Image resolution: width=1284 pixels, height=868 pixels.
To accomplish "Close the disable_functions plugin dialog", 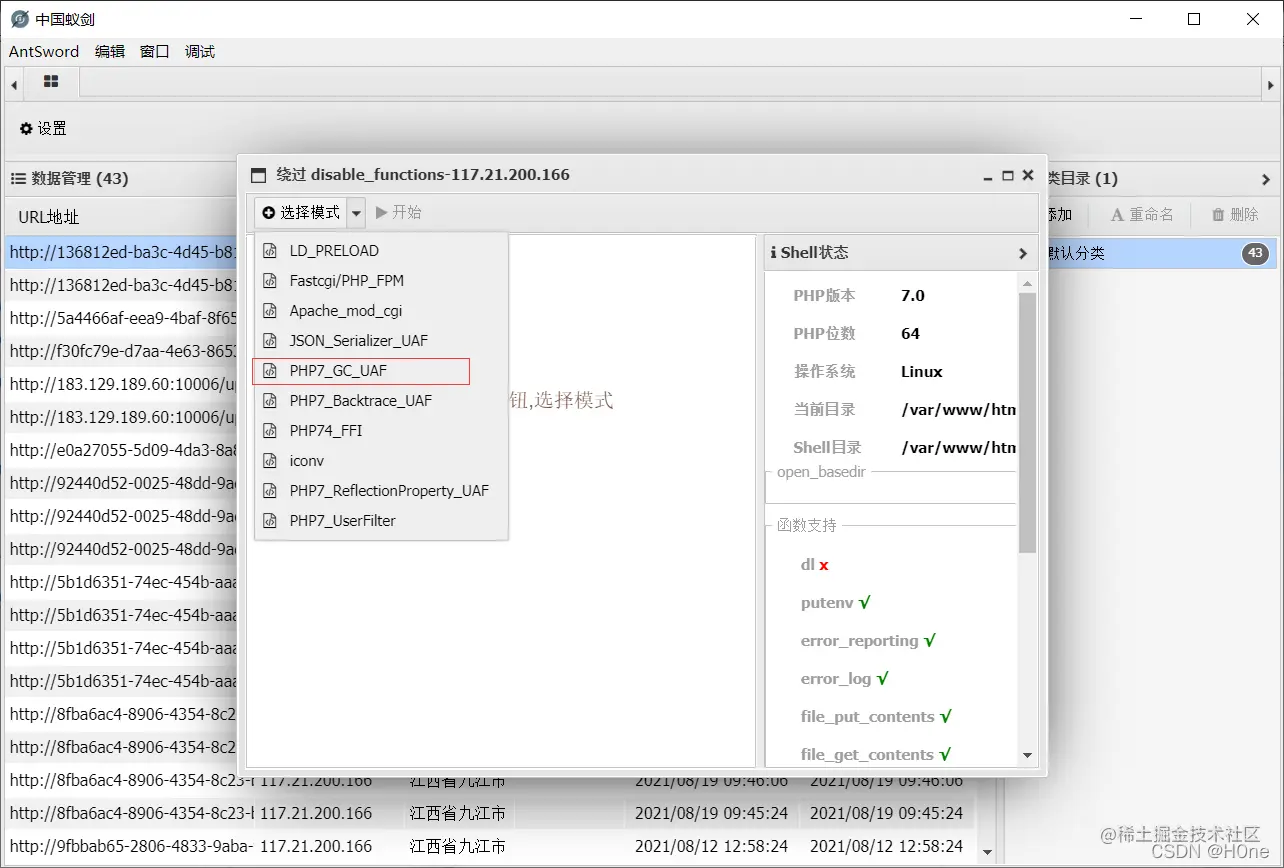I will point(1028,174).
